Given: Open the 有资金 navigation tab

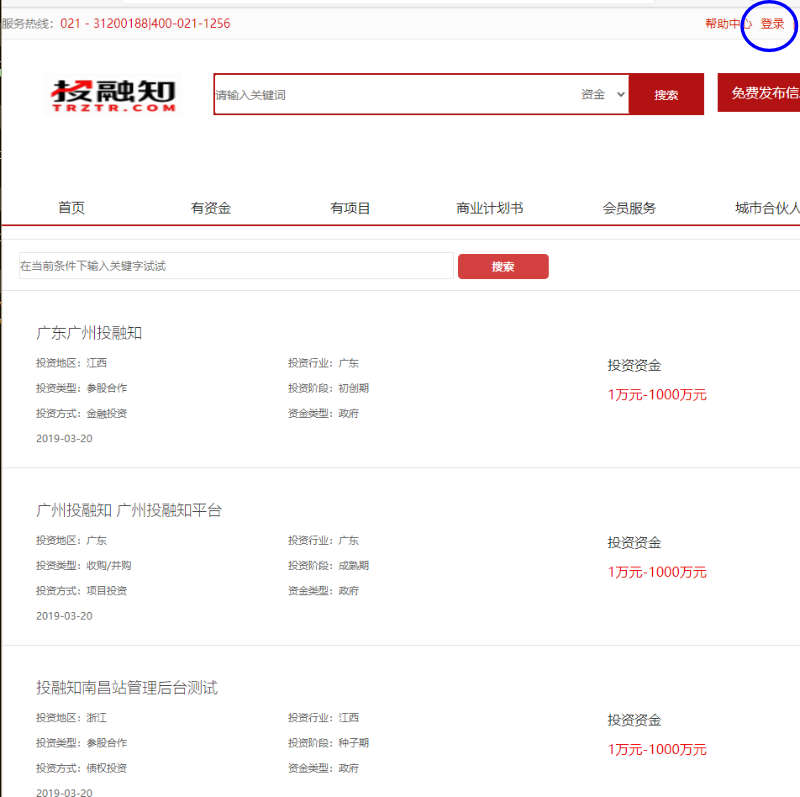Looking at the screenshot, I should click(x=211, y=208).
